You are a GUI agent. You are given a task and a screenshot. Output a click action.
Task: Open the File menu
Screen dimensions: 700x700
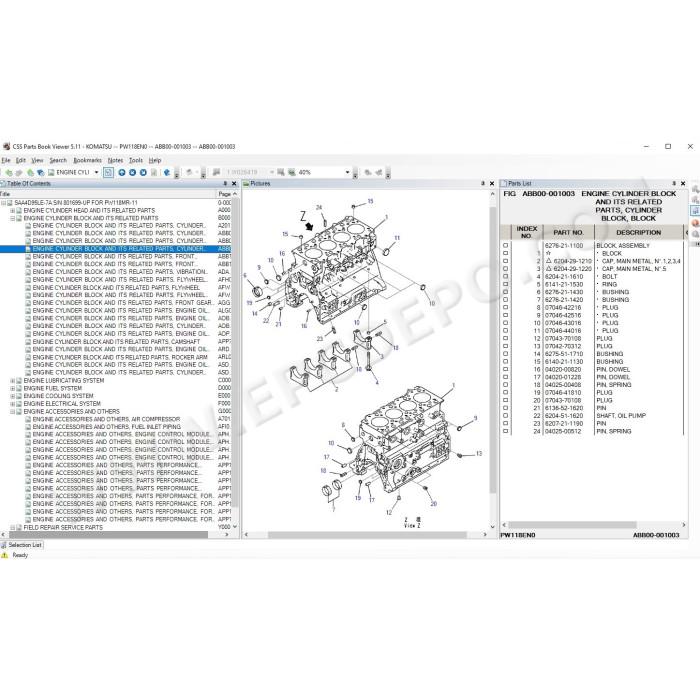click(6, 160)
